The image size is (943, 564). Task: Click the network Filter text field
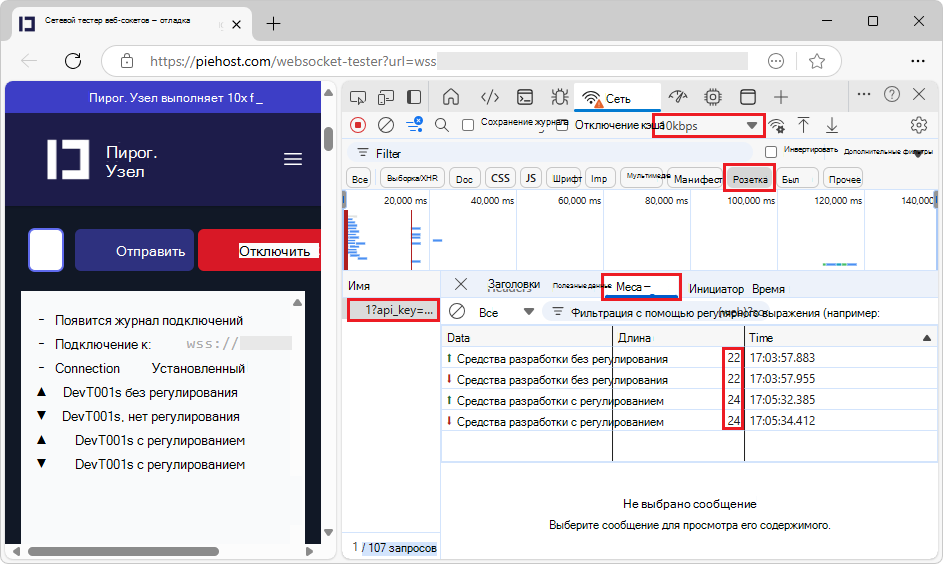[549, 153]
